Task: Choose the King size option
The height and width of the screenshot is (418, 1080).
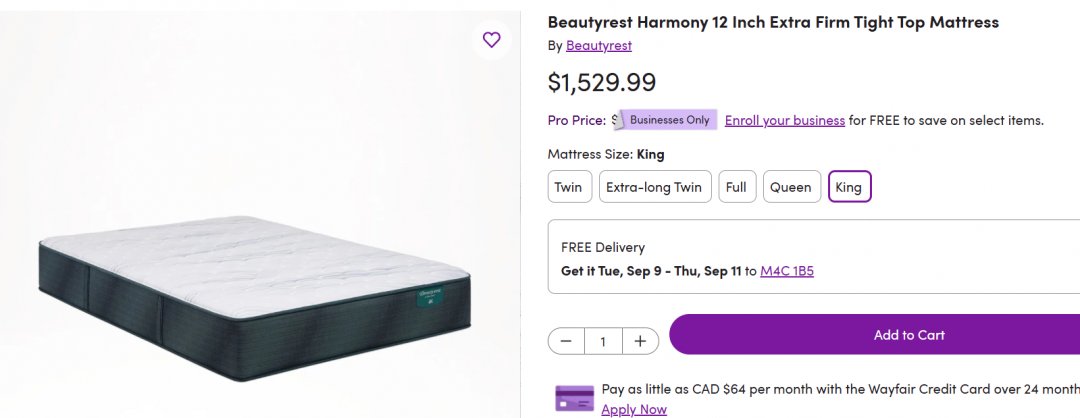Action: tap(849, 187)
